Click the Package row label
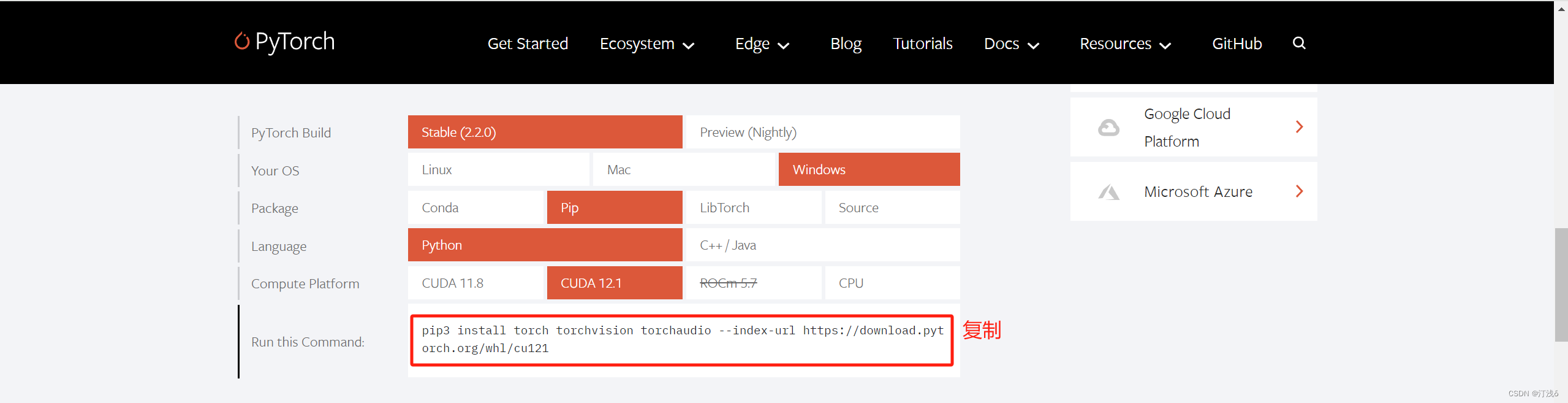The width and height of the screenshot is (1568, 403). tap(275, 209)
